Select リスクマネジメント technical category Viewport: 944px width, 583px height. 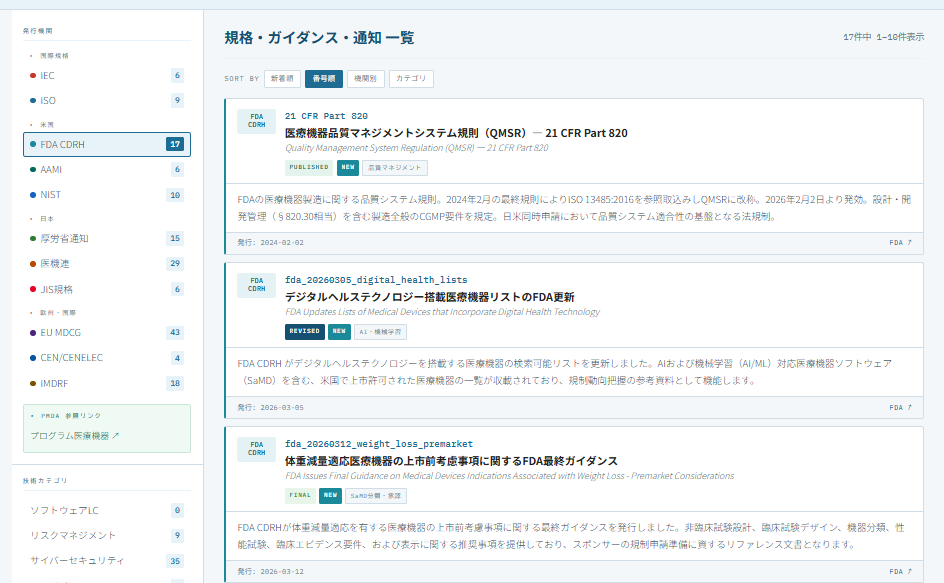click(107, 535)
